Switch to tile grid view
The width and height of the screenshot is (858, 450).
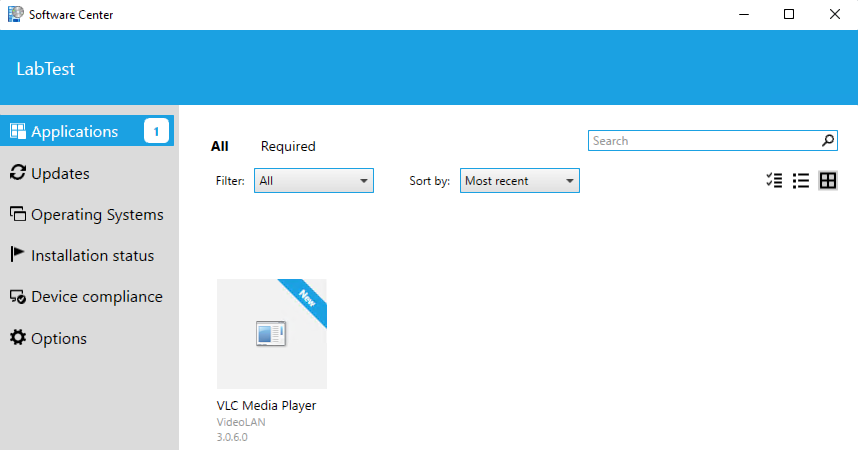point(828,181)
